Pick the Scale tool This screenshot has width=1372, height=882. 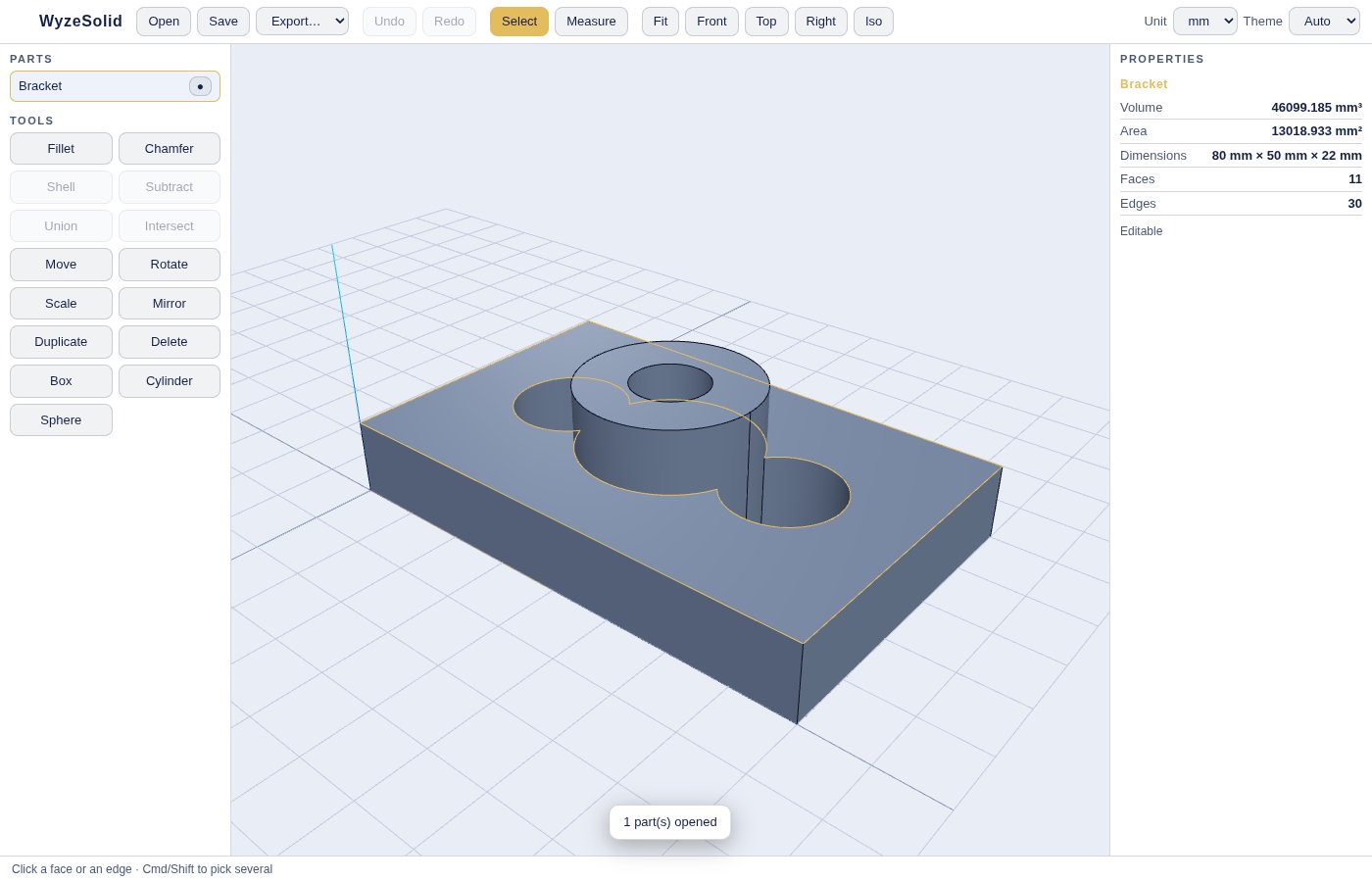pyautogui.click(x=61, y=304)
